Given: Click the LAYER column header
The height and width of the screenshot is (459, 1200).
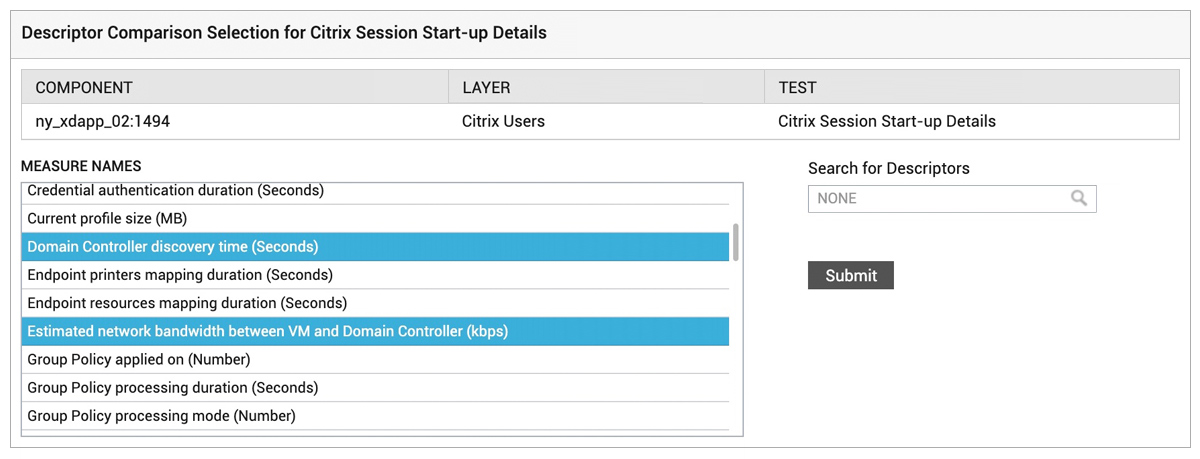Looking at the screenshot, I should 606,88.
